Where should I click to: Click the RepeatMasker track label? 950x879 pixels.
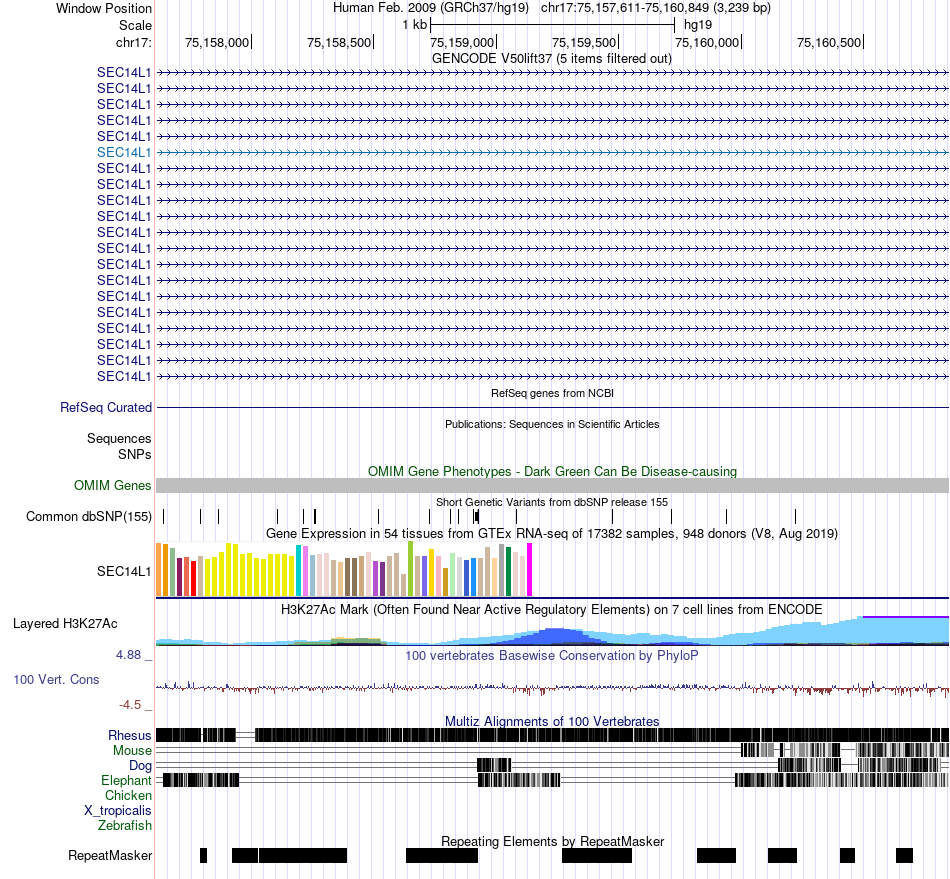(x=110, y=856)
